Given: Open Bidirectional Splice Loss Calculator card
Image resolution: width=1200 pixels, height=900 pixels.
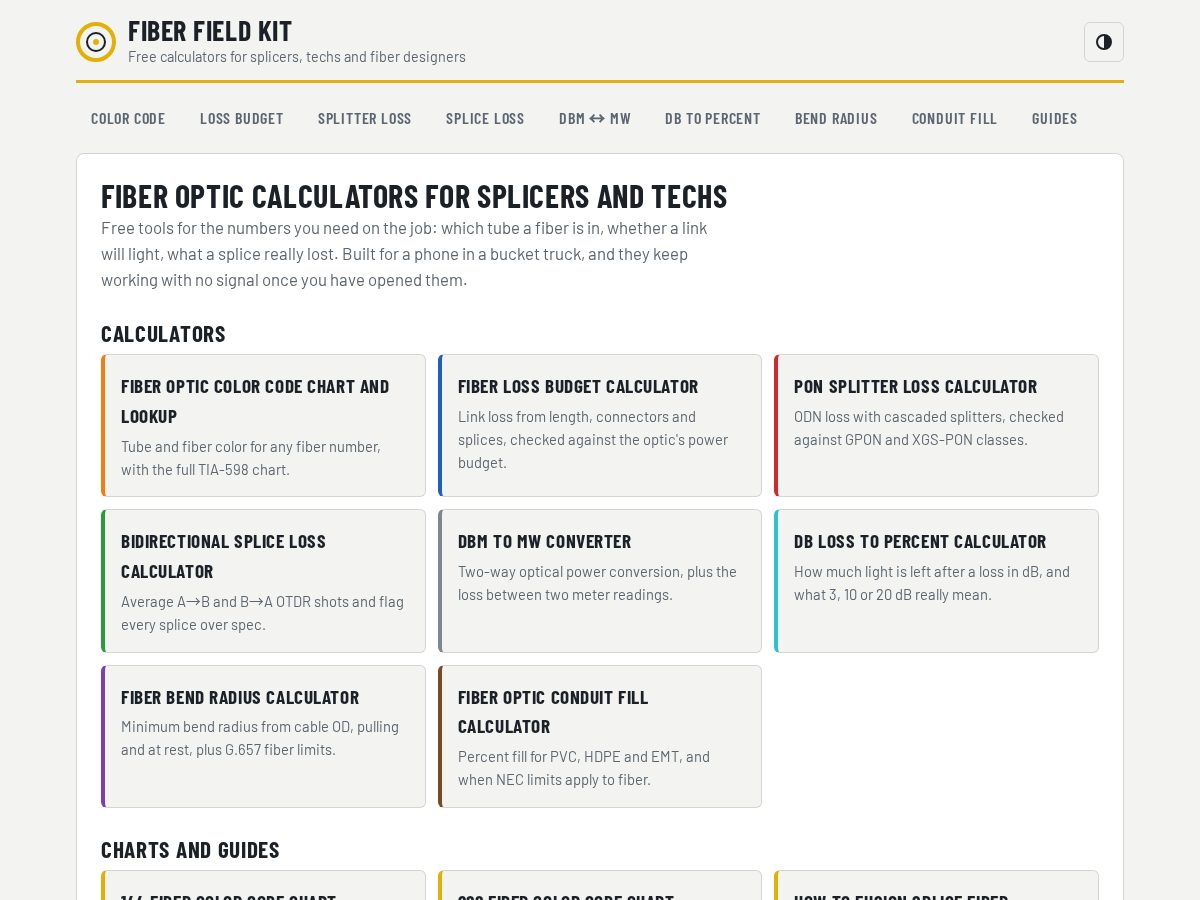Looking at the screenshot, I should (263, 581).
